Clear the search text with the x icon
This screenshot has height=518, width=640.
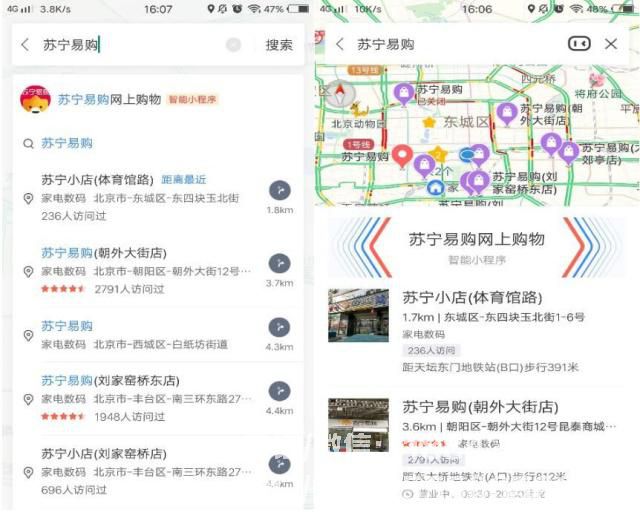pos(233,45)
